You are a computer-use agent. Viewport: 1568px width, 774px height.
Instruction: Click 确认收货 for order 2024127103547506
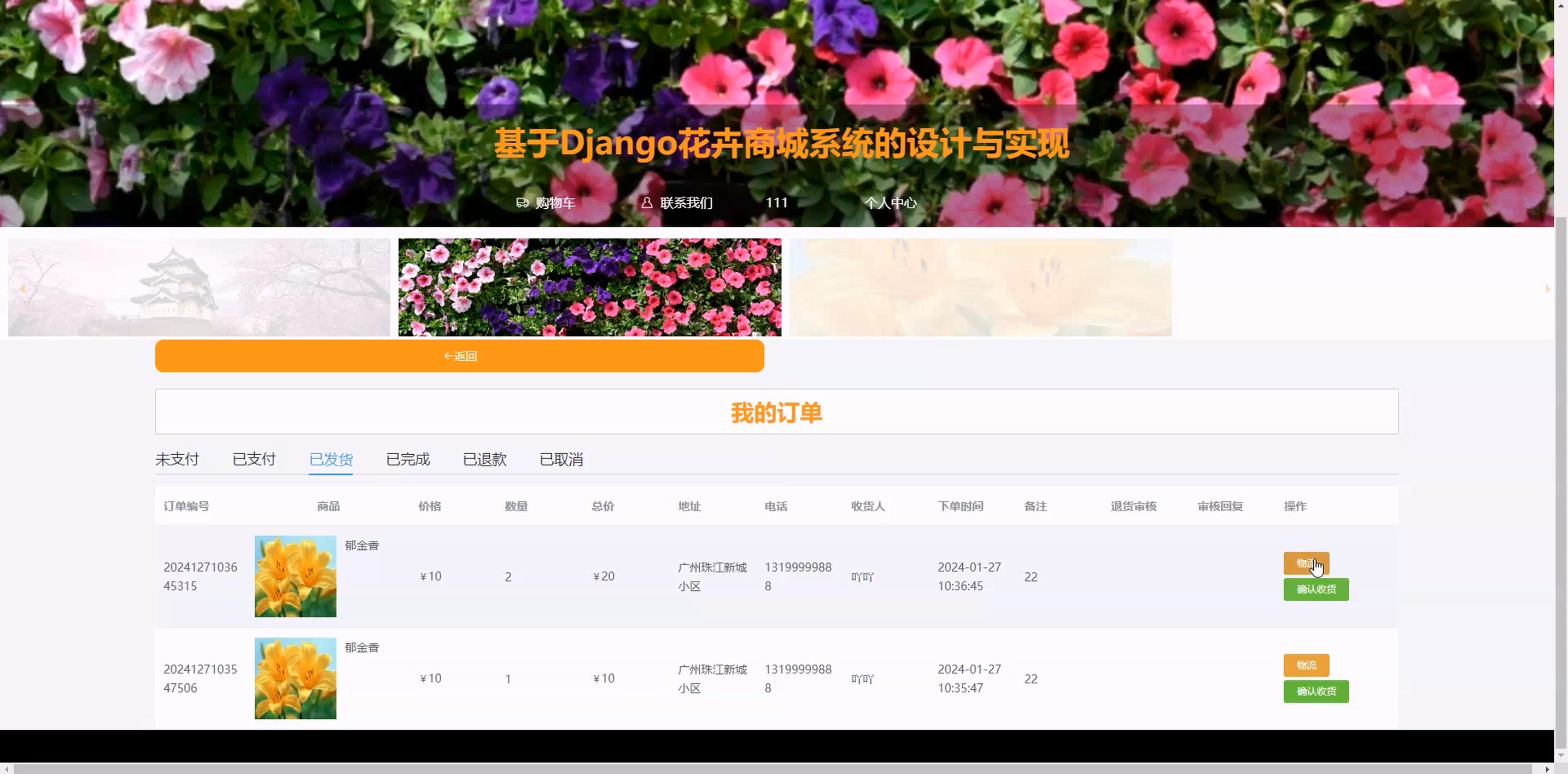click(x=1316, y=691)
